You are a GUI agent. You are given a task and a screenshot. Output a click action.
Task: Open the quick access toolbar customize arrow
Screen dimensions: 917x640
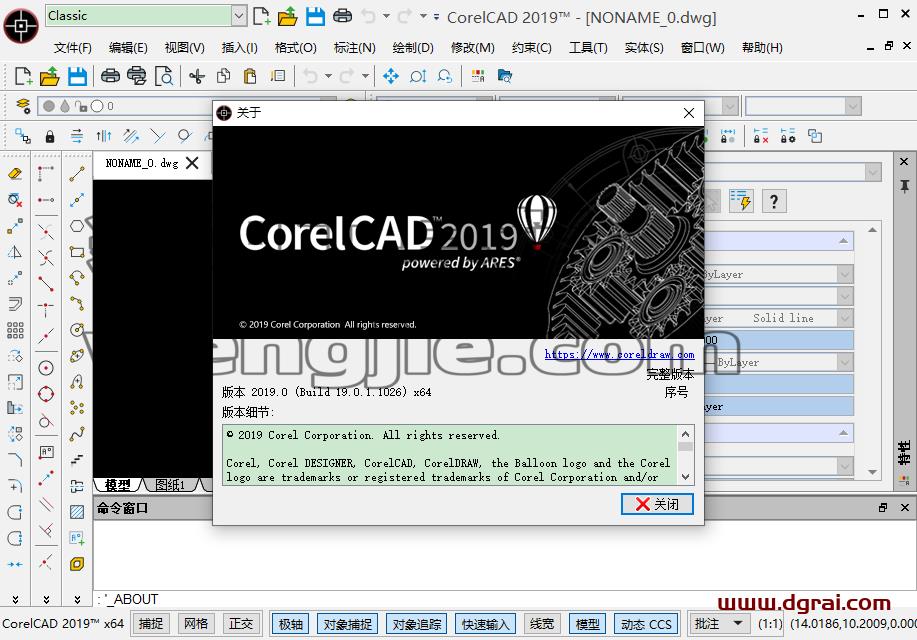point(436,17)
